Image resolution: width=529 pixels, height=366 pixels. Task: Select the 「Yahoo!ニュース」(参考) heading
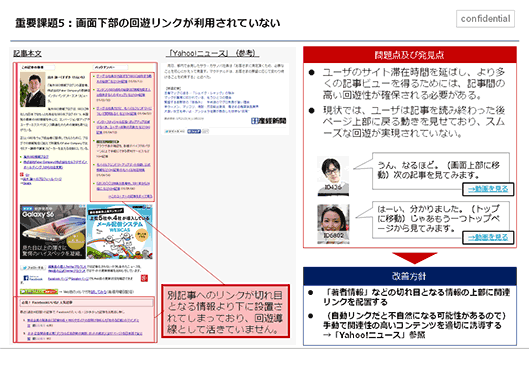click(x=213, y=53)
